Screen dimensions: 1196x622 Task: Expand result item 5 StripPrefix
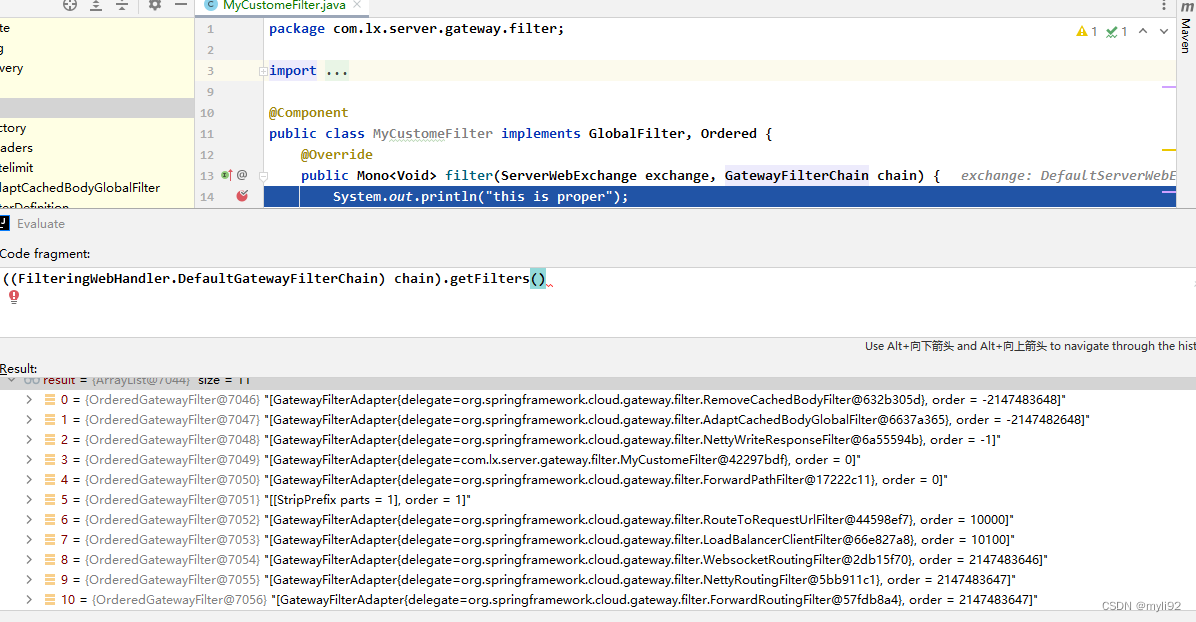click(29, 499)
